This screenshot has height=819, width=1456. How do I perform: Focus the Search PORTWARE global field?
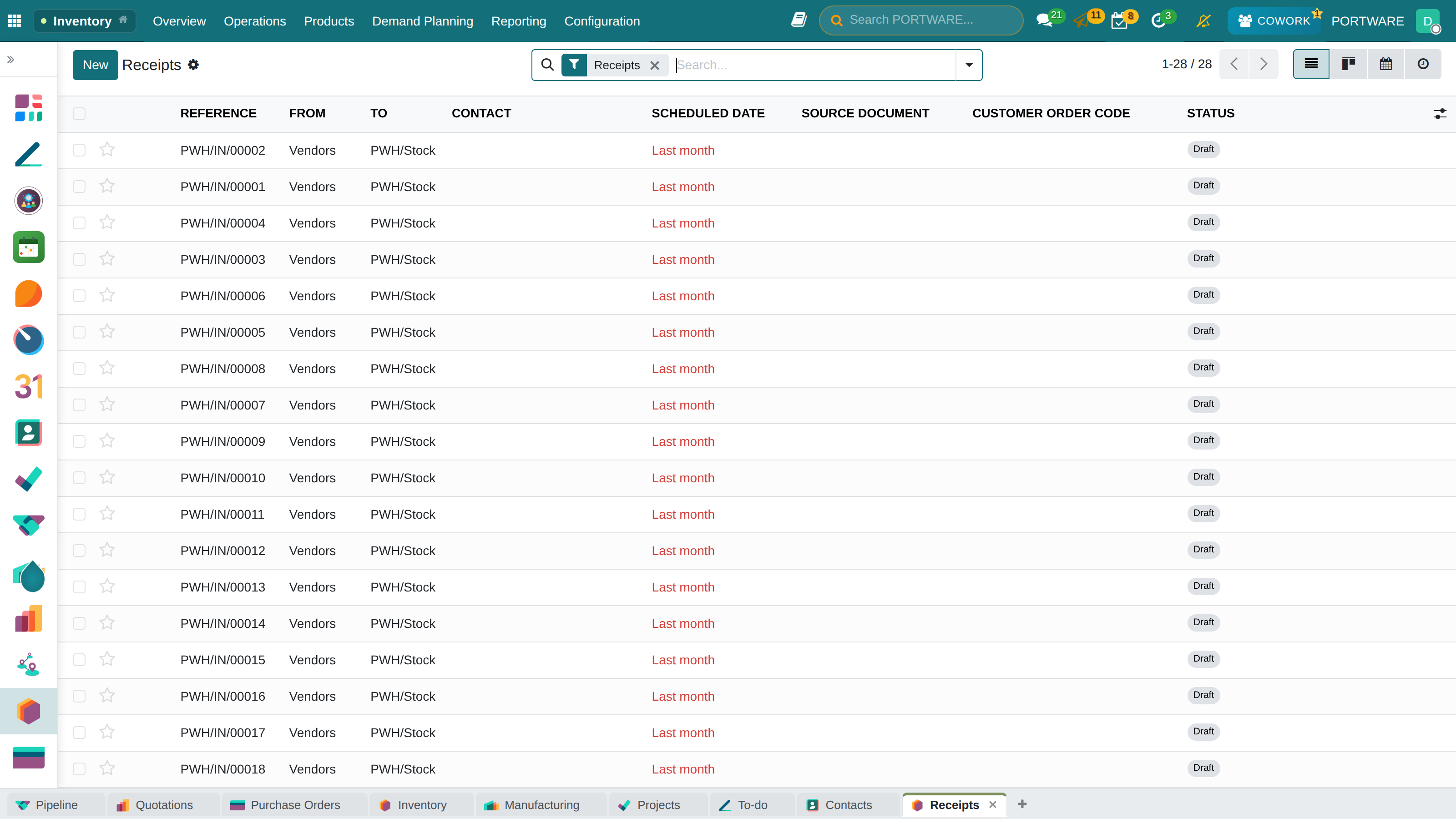tap(921, 20)
